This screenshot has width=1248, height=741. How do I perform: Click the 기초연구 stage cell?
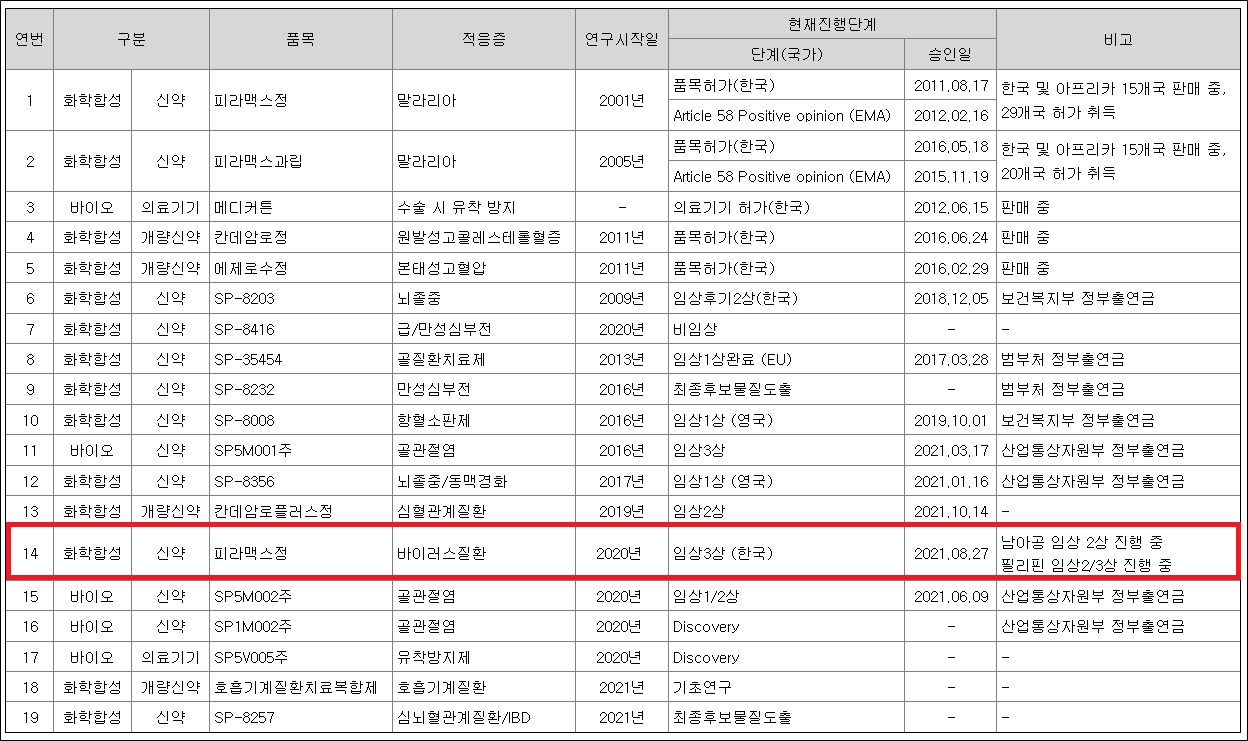786,687
